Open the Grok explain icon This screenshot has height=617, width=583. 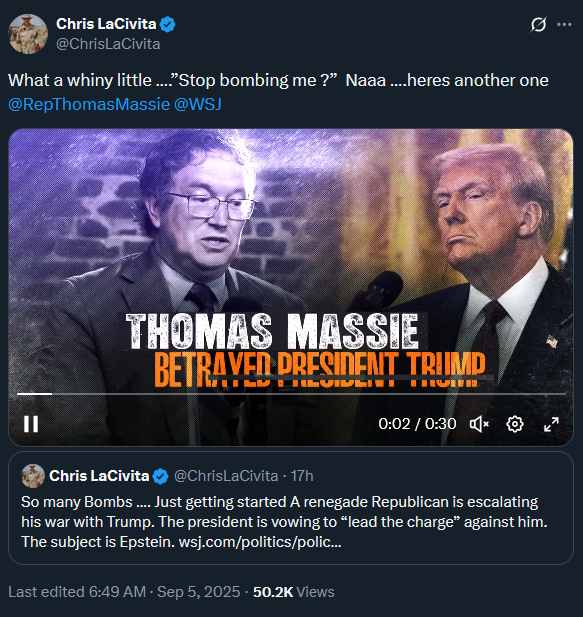[x=538, y=24]
